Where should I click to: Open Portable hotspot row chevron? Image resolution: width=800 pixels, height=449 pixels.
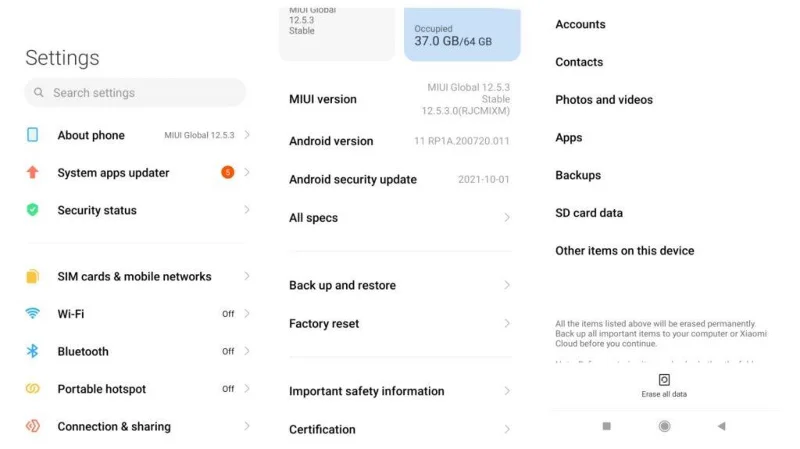247,389
